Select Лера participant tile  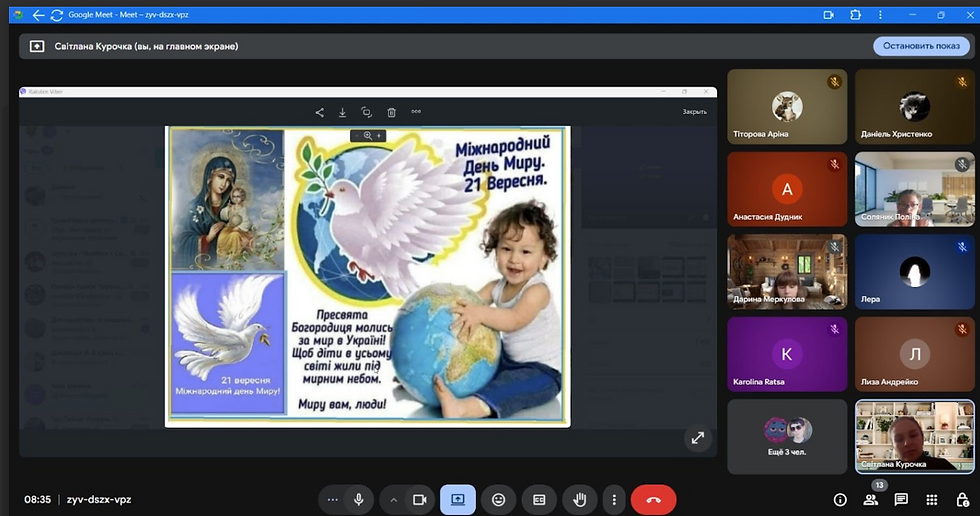point(914,272)
